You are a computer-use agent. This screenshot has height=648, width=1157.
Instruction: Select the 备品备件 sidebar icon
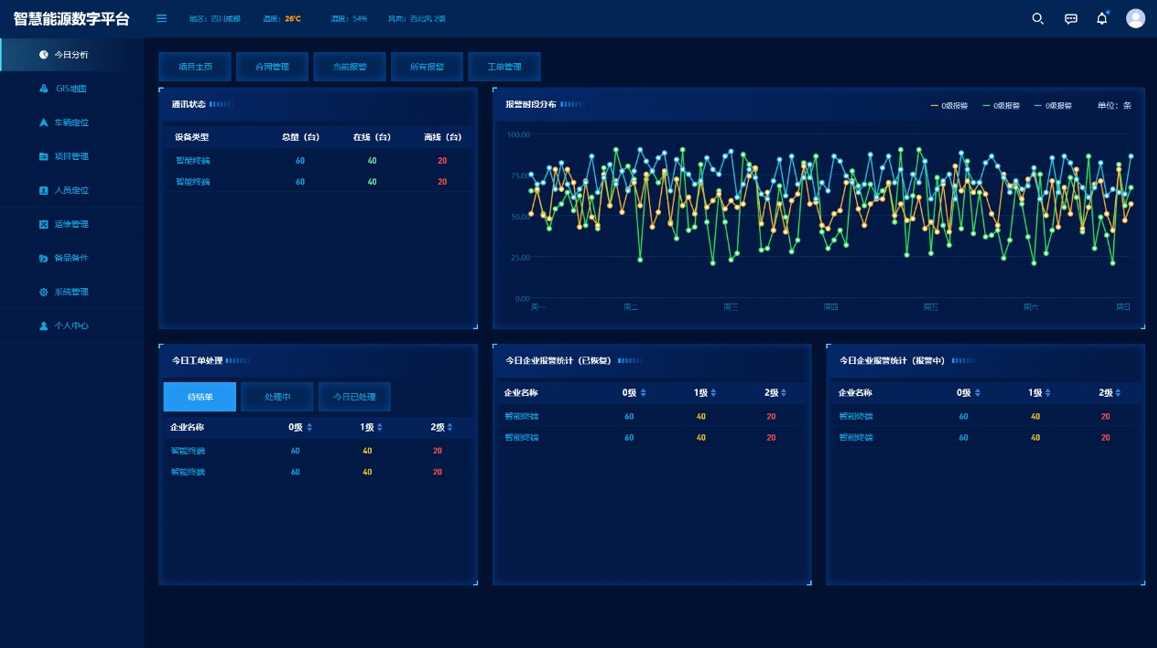44,258
